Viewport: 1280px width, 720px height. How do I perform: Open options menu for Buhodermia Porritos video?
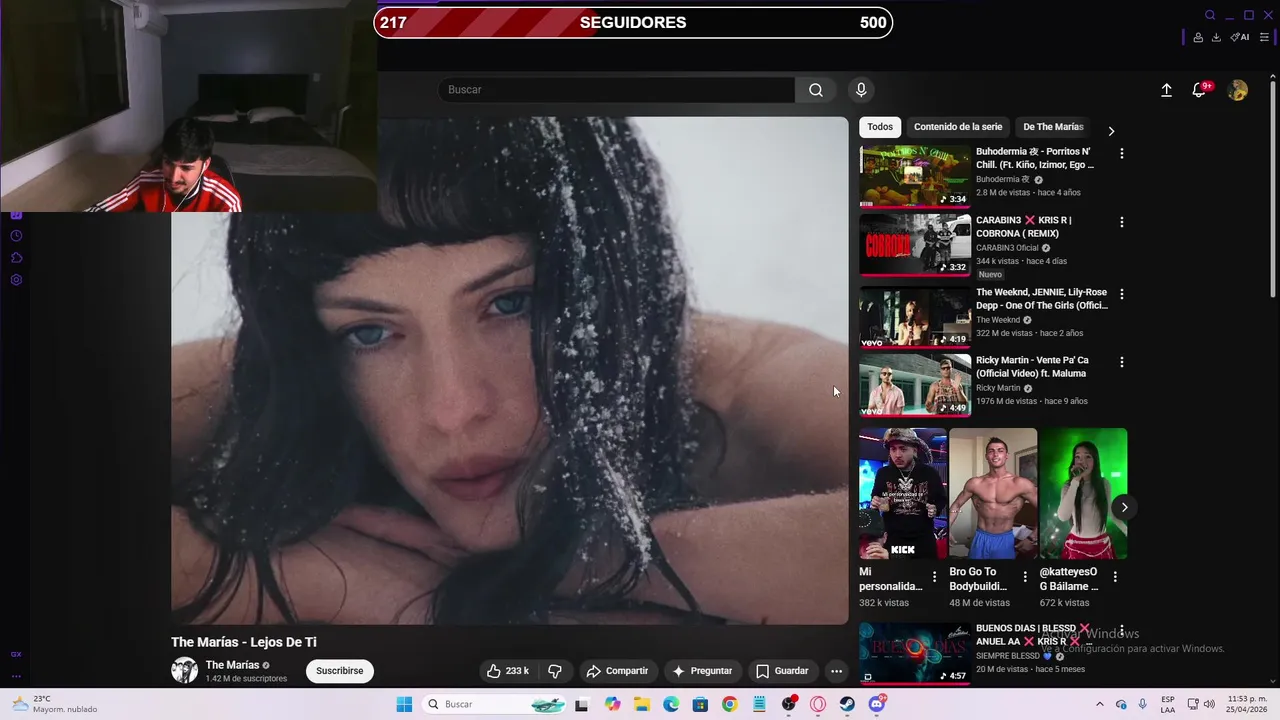click(x=1122, y=154)
